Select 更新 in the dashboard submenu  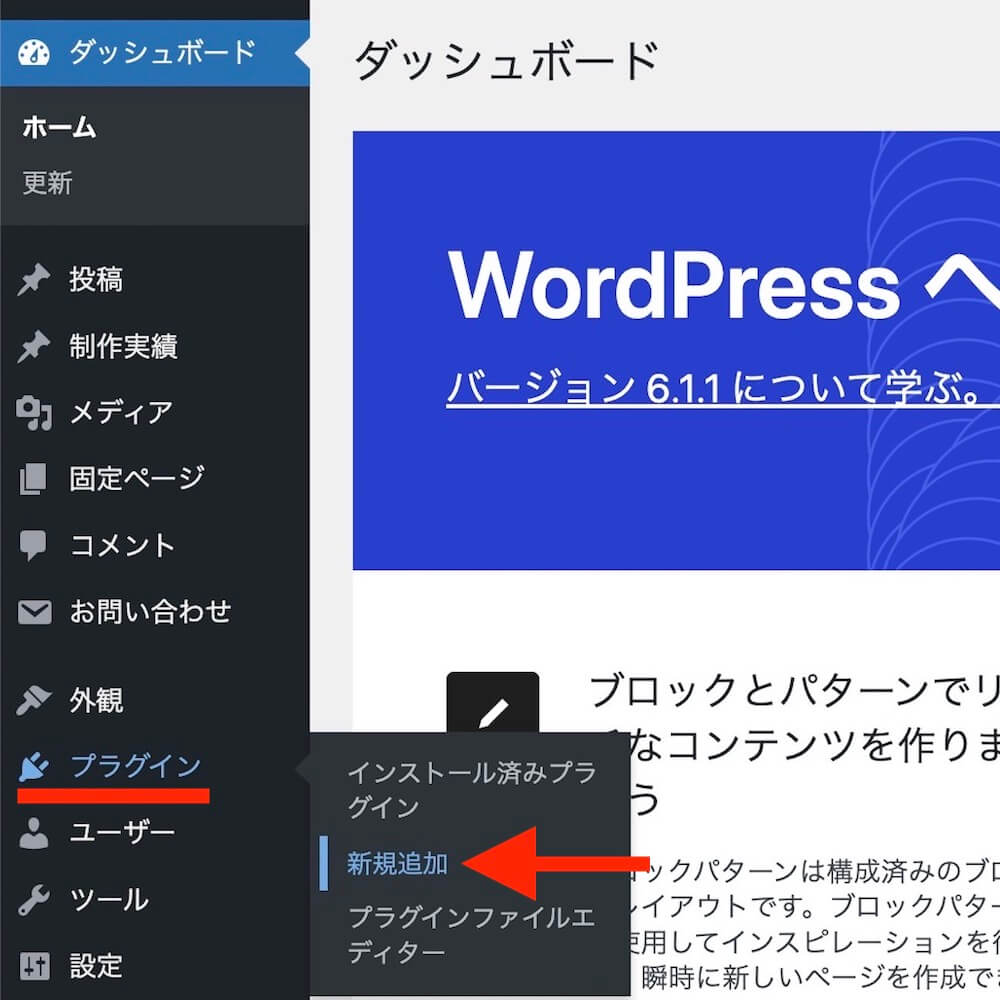point(48,183)
